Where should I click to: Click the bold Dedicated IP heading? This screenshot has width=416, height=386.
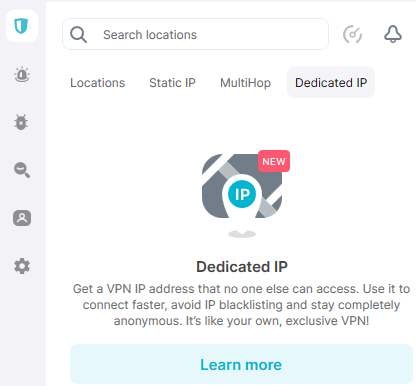(242, 267)
